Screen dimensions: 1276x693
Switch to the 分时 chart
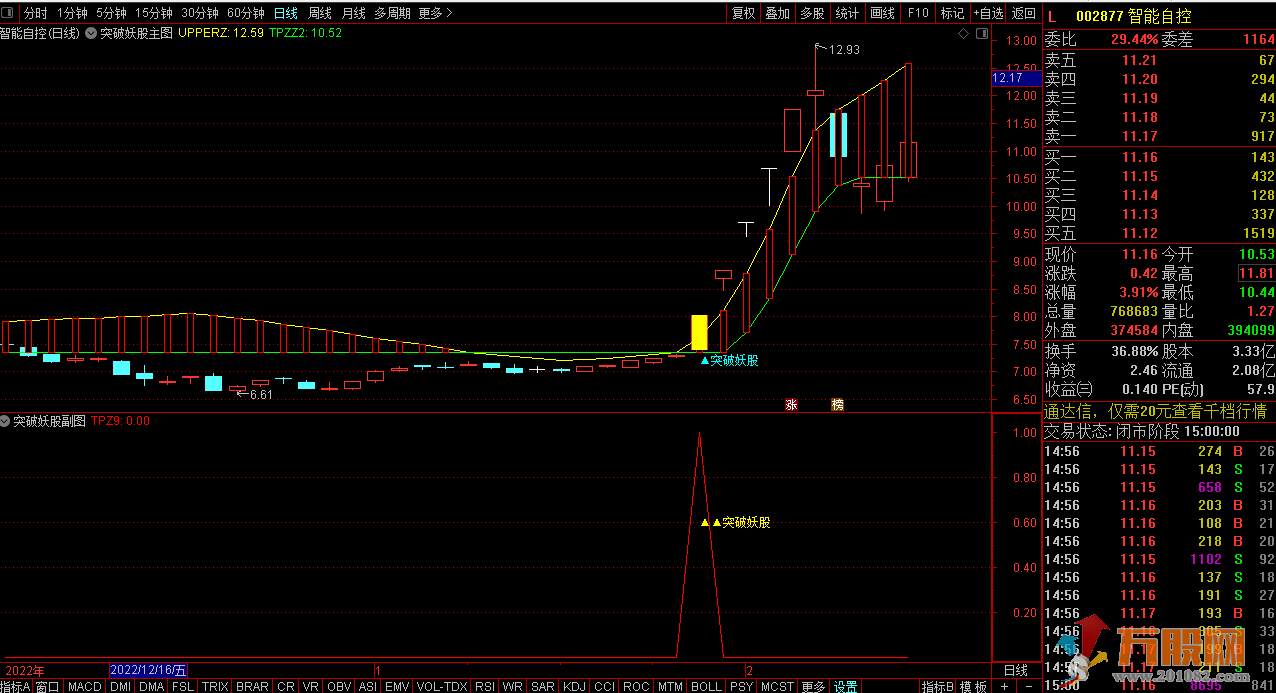click(x=35, y=13)
